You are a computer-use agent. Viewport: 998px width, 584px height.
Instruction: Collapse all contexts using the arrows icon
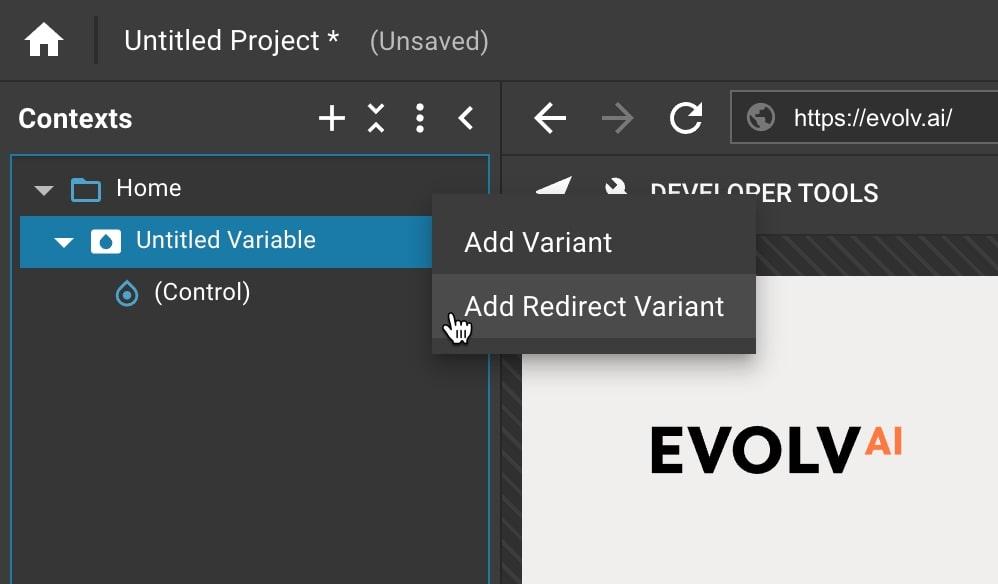[376, 119]
